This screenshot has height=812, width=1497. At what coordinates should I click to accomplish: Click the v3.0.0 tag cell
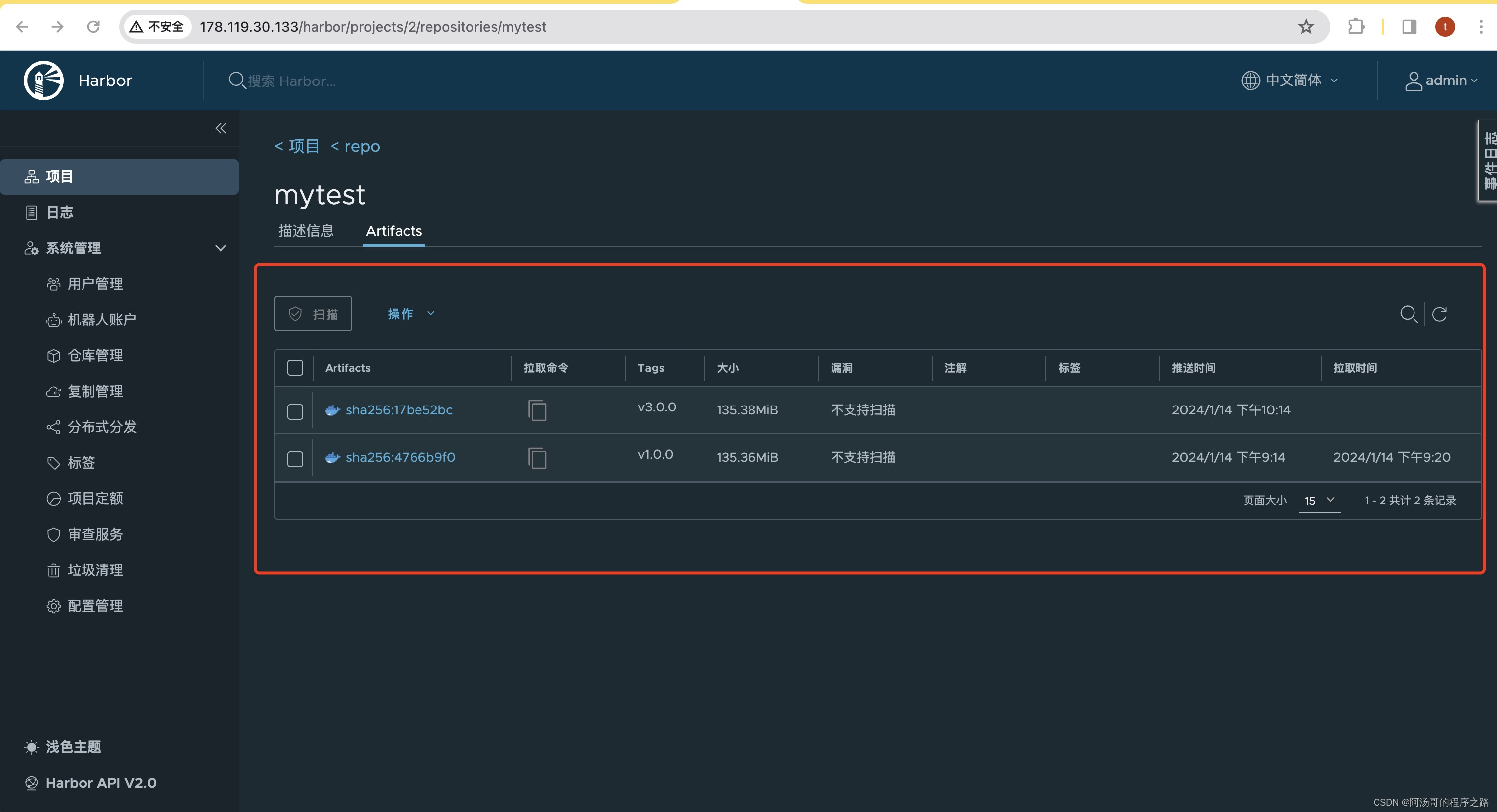657,407
